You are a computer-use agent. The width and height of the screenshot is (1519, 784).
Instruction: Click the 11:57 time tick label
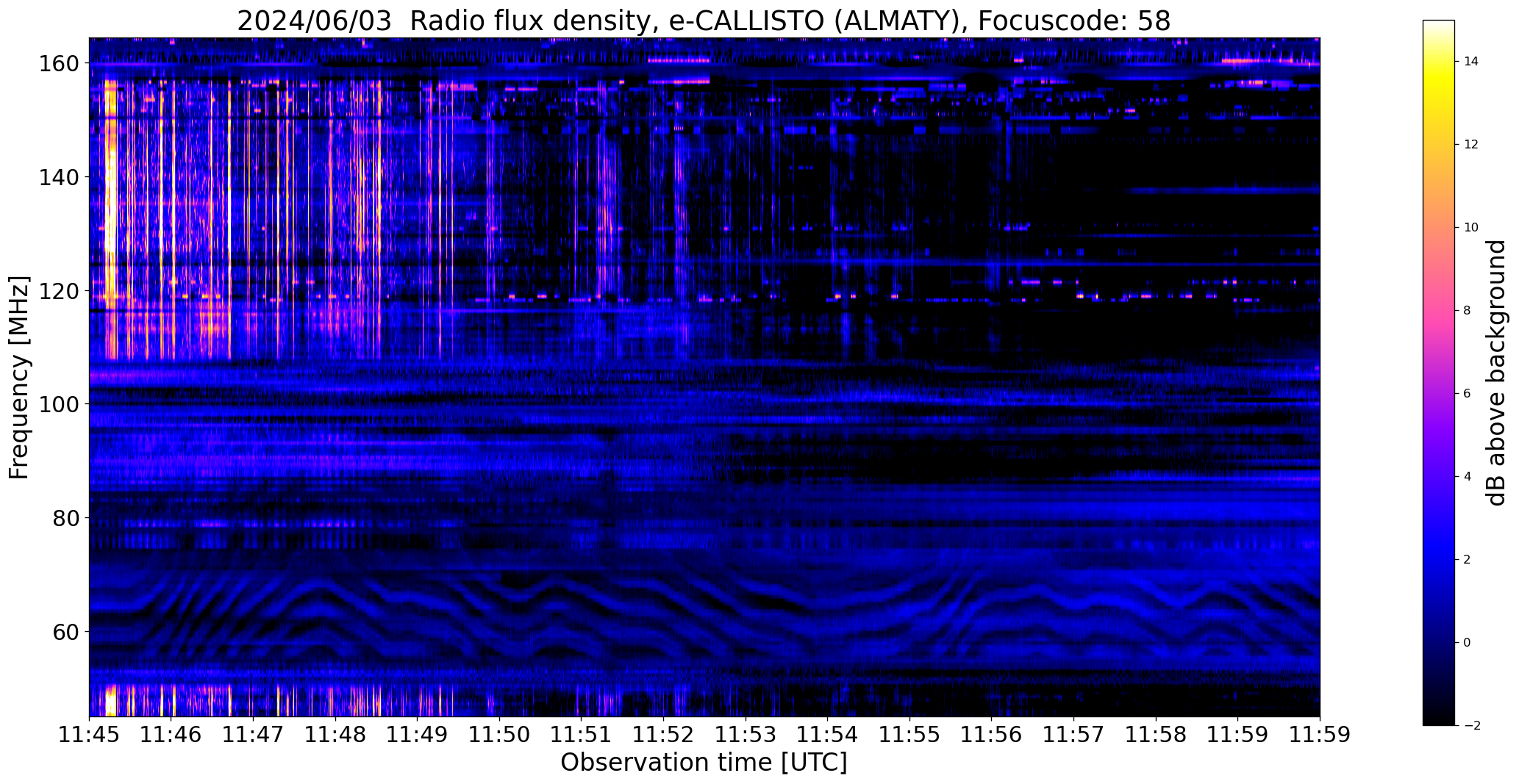click(x=1074, y=735)
